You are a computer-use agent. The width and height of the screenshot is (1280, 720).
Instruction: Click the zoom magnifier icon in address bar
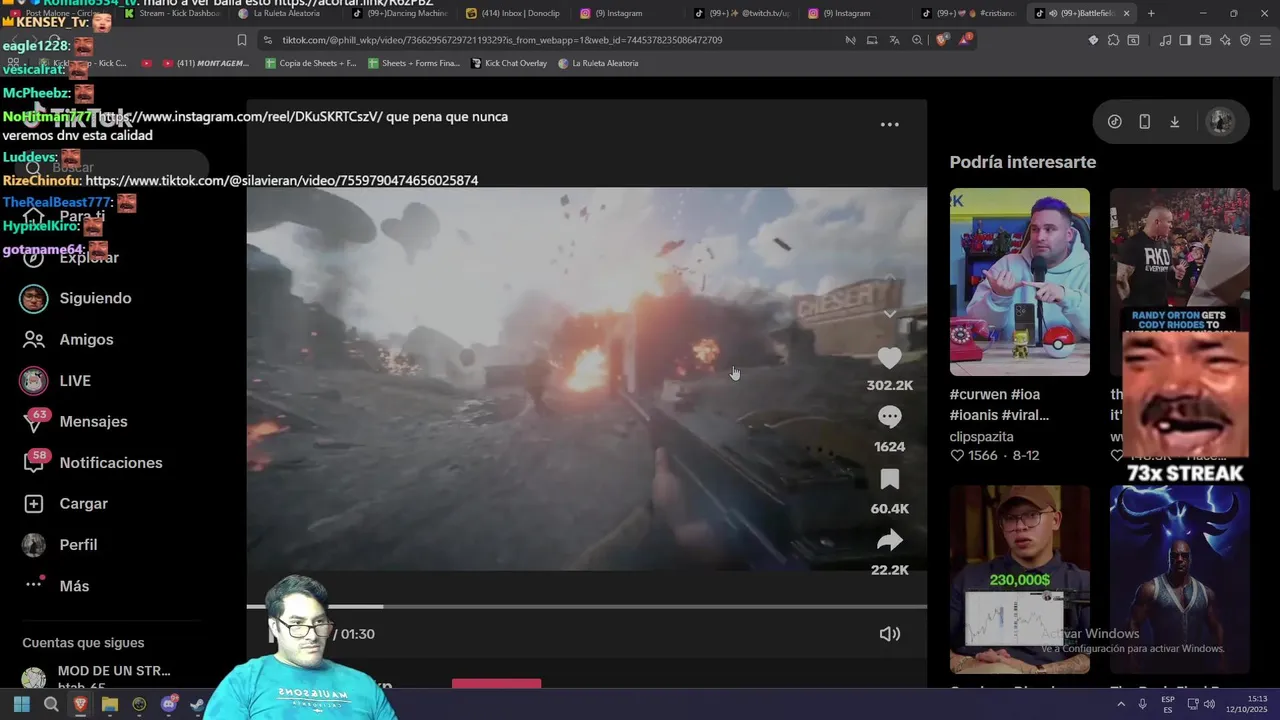[x=917, y=40]
